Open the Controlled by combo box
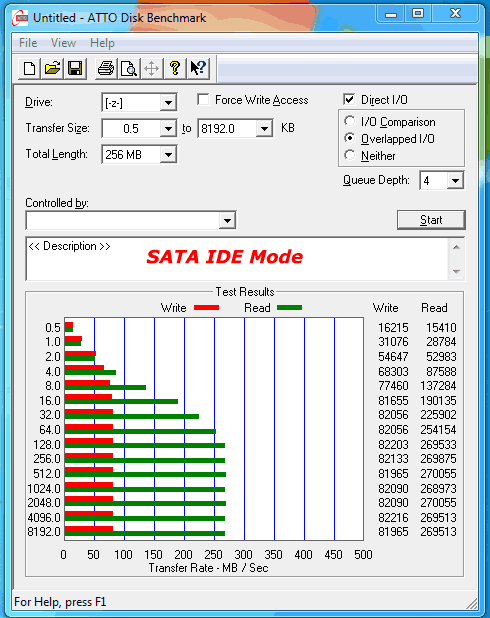The image size is (490, 618). tap(131, 220)
